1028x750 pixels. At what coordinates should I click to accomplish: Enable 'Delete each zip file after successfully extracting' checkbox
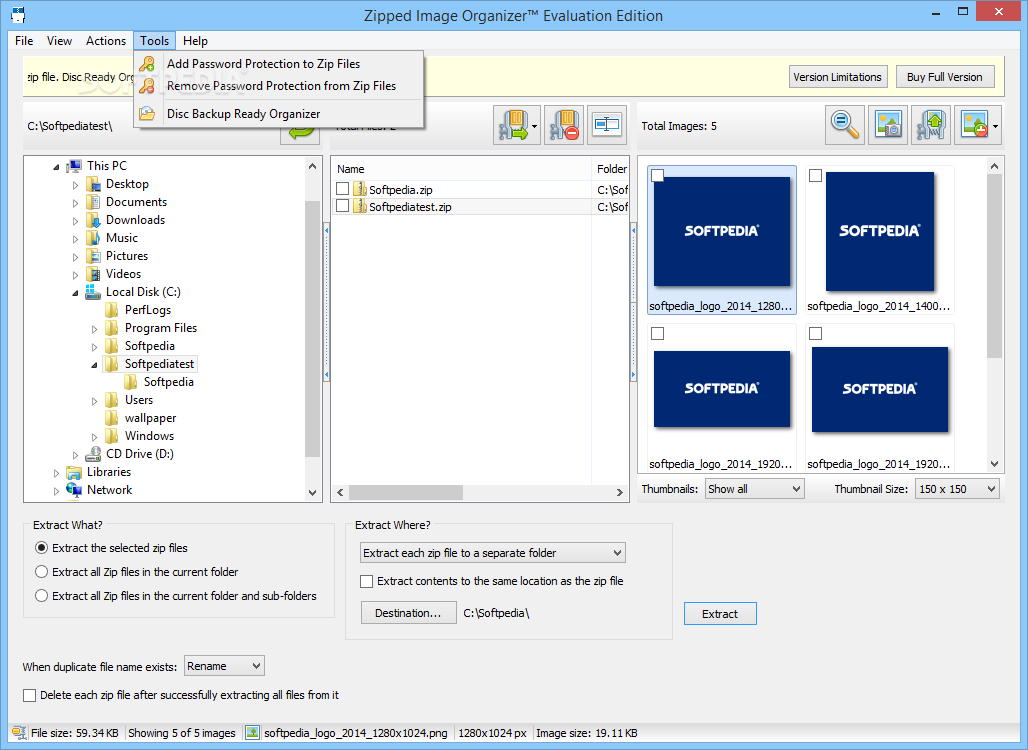(30, 695)
